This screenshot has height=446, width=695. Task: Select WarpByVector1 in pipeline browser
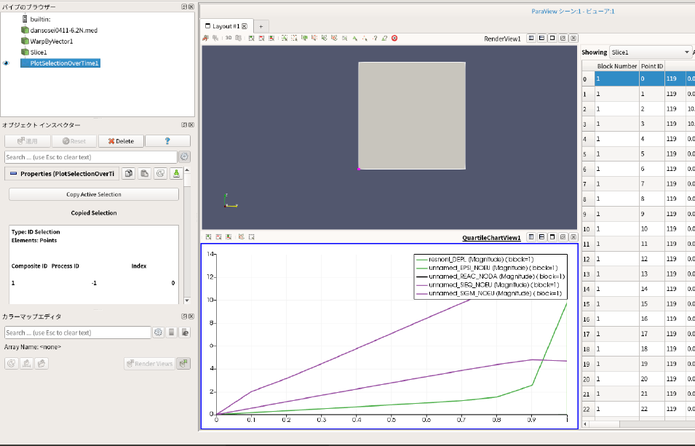pyautogui.click(x=51, y=41)
